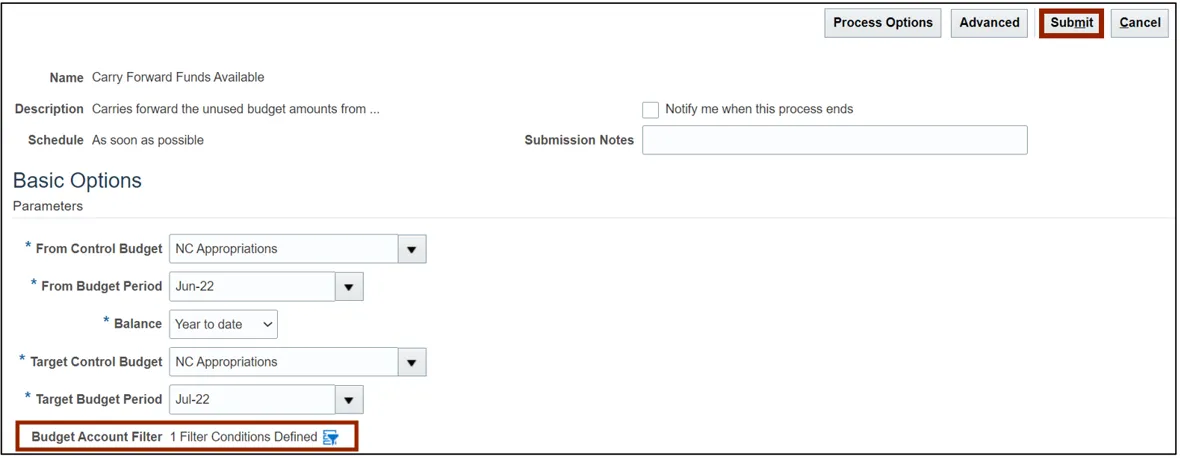
Task: Select the Target Control Budget text field
Action: (284, 362)
